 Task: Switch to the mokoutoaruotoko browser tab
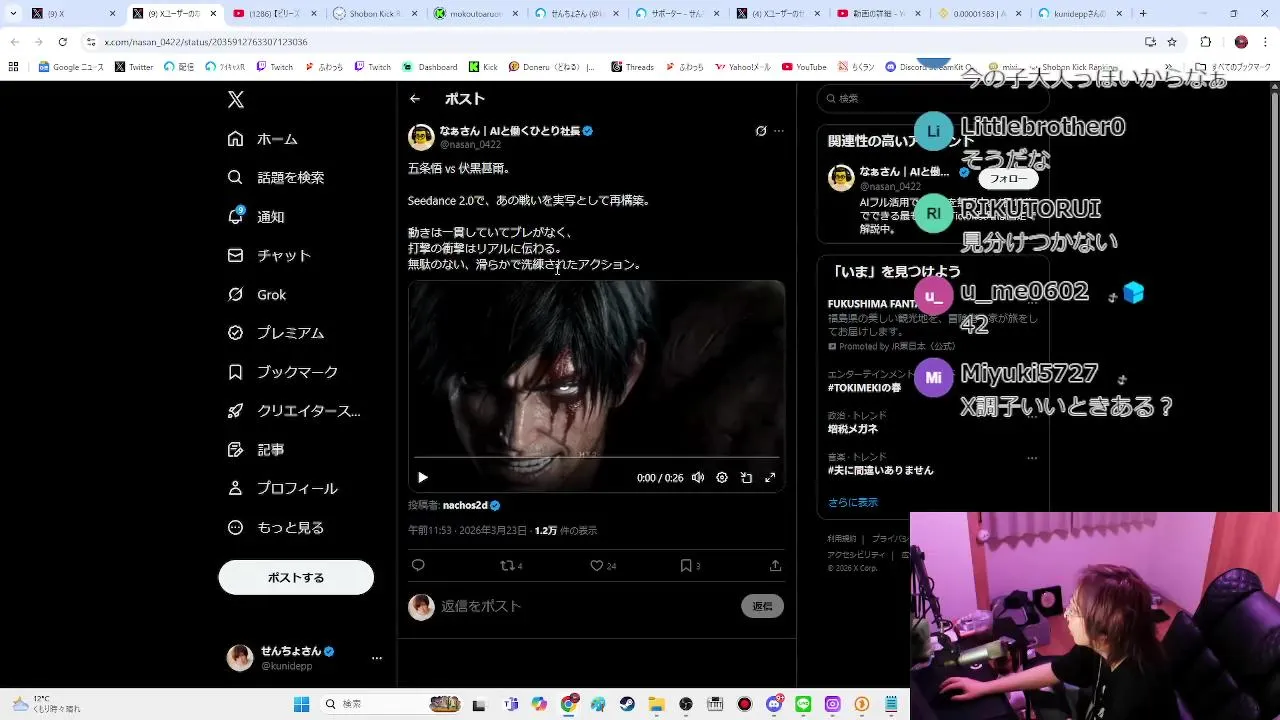(x=474, y=13)
